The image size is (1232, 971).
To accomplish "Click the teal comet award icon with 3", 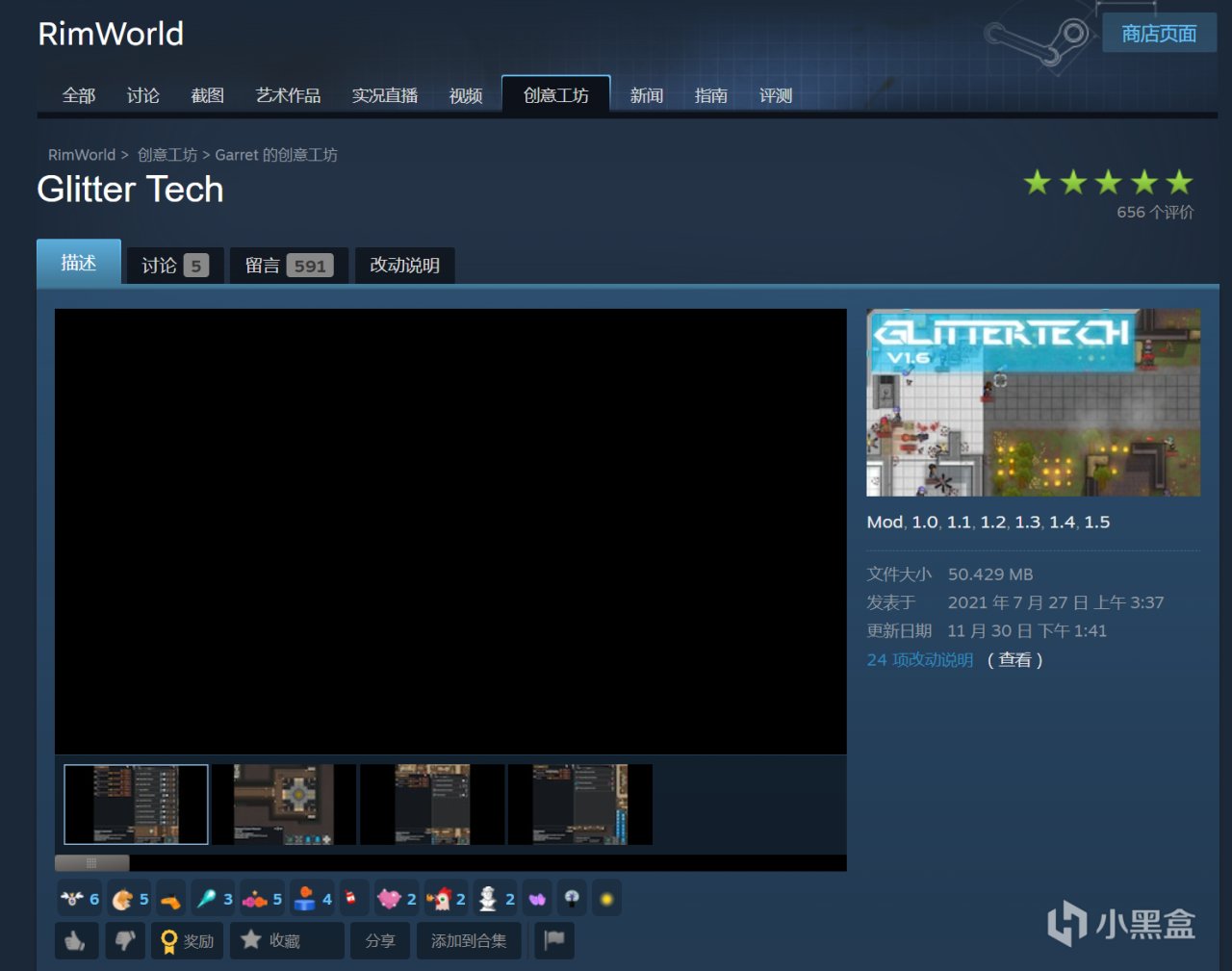I will pos(214,899).
